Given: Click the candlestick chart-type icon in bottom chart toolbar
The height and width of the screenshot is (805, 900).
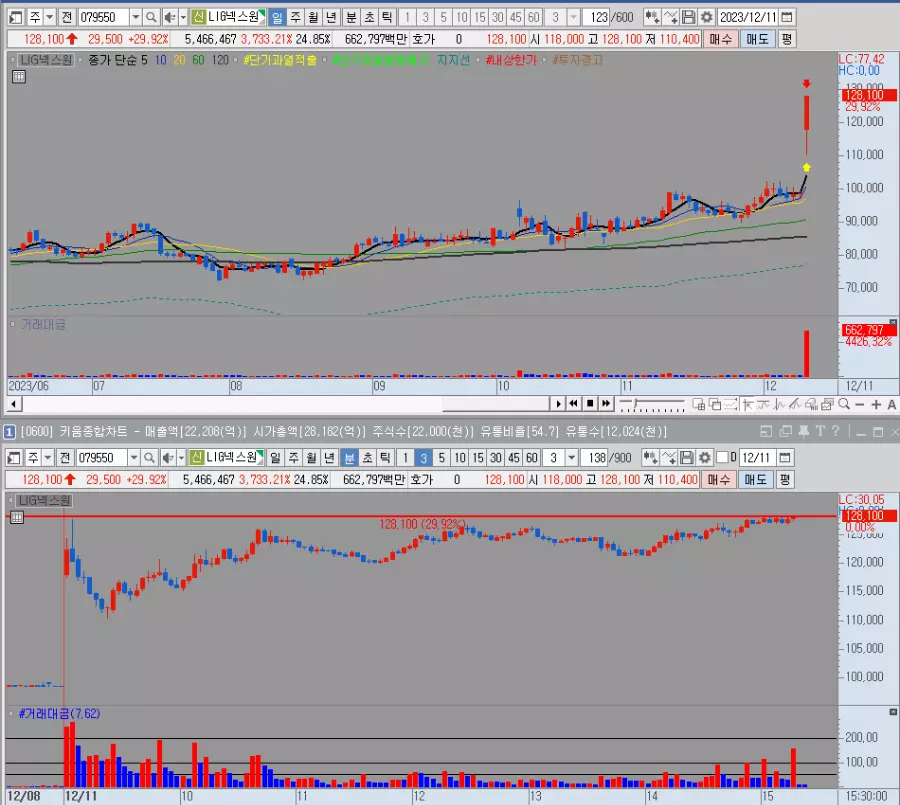Looking at the screenshot, I should tap(650, 458).
